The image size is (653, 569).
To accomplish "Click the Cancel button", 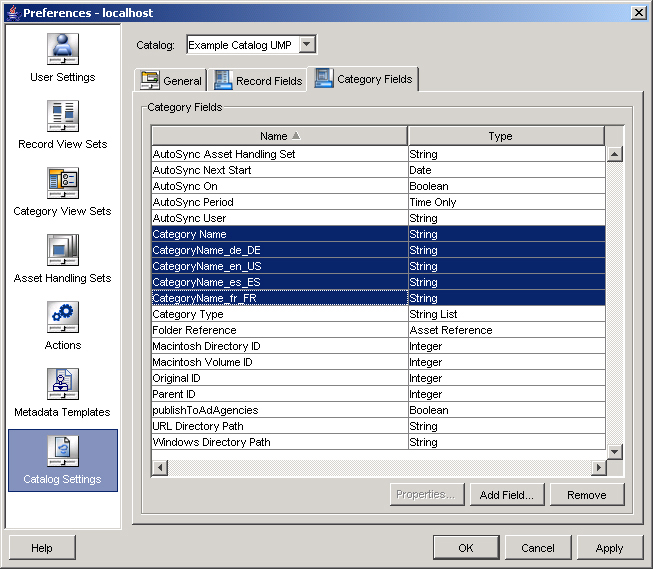I will click(x=538, y=547).
